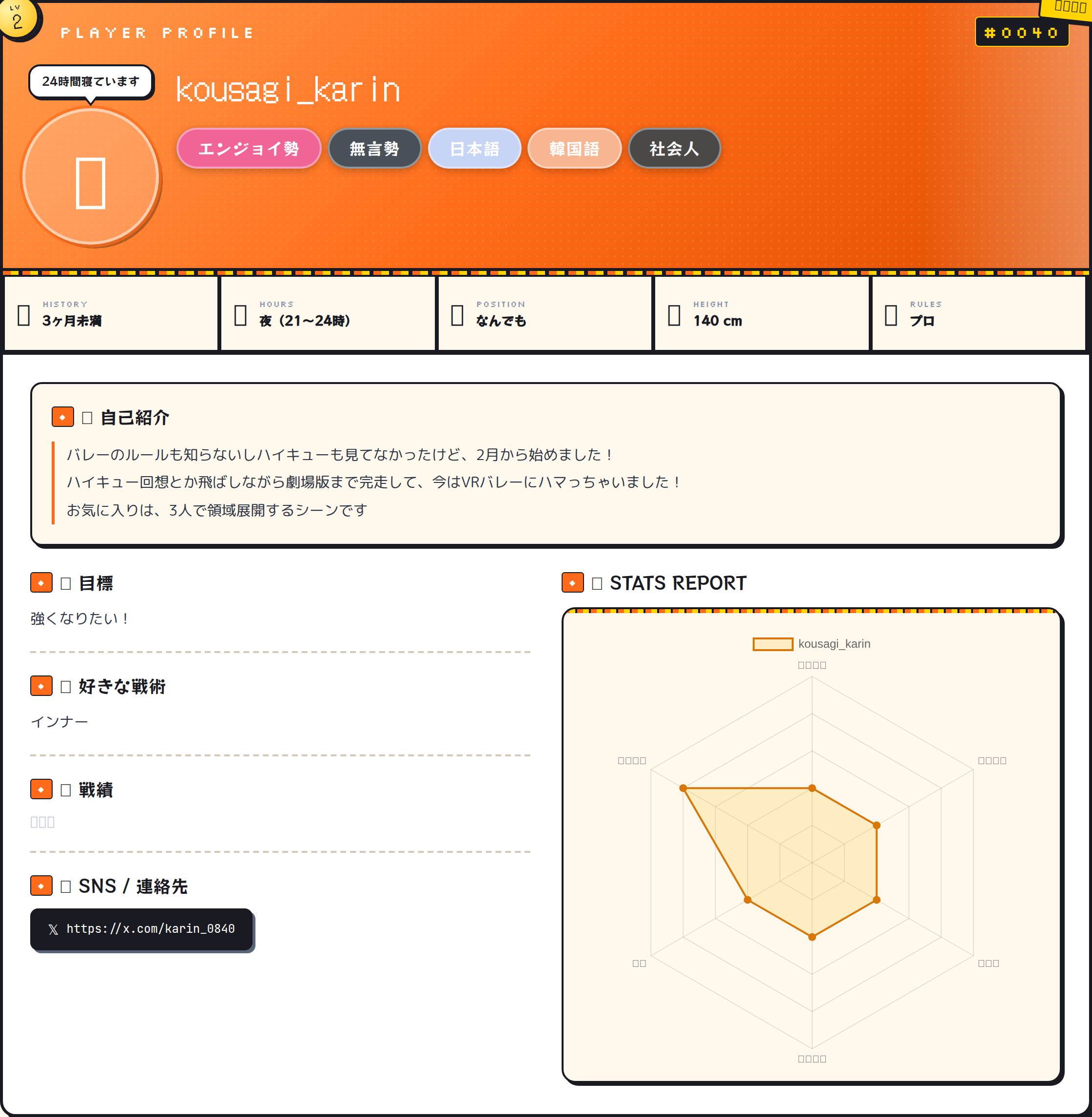1092x1117 pixels.
Task: Select the エンジョイ勢 tag
Action: coord(248,149)
